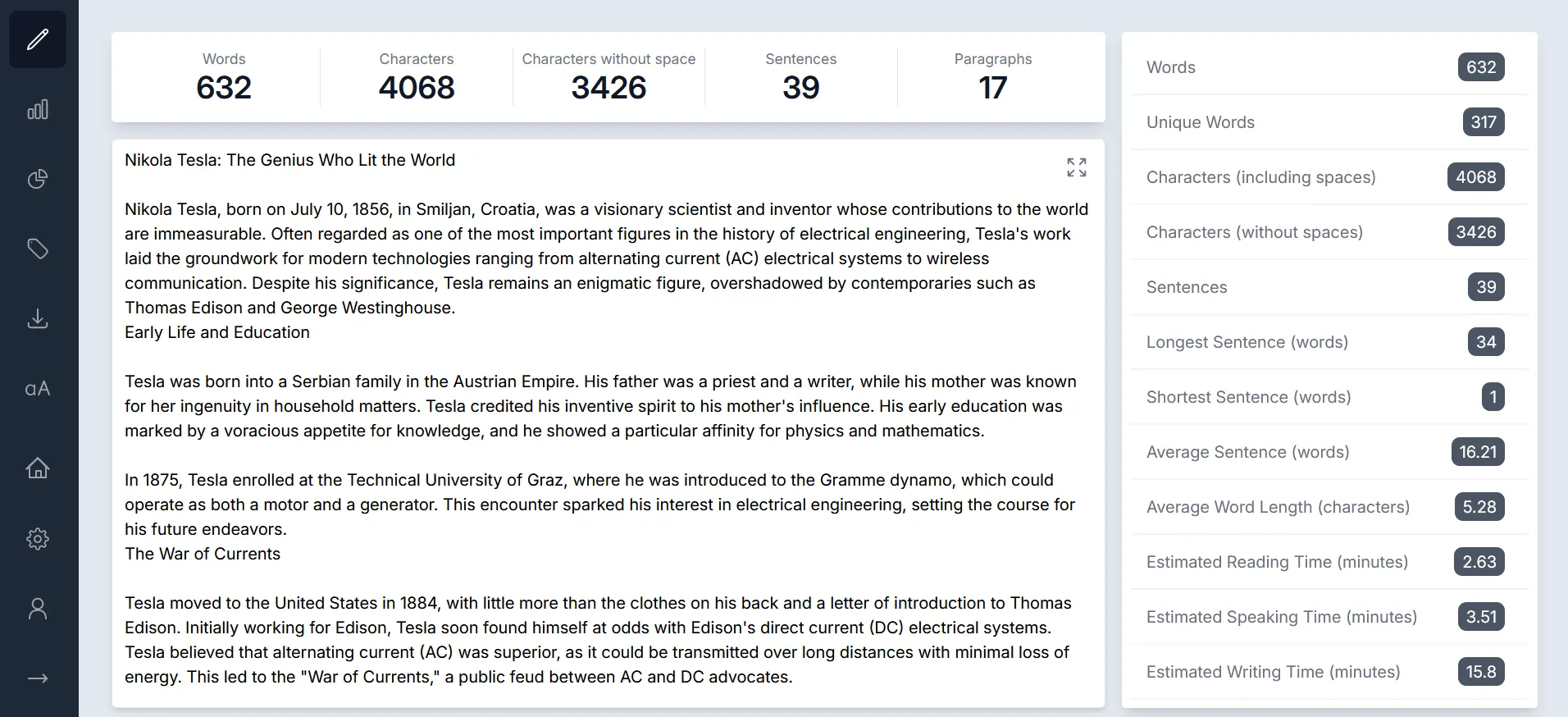Click the Paragraphs stat showing 17
Screen dimensions: 1568x717
(992, 76)
